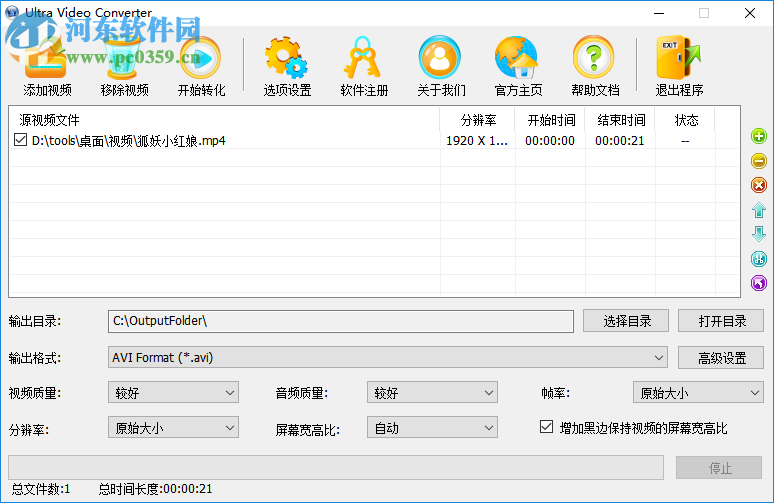Click the 源视频文件 column header
This screenshot has width=774, height=503.
tap(225, 120)
